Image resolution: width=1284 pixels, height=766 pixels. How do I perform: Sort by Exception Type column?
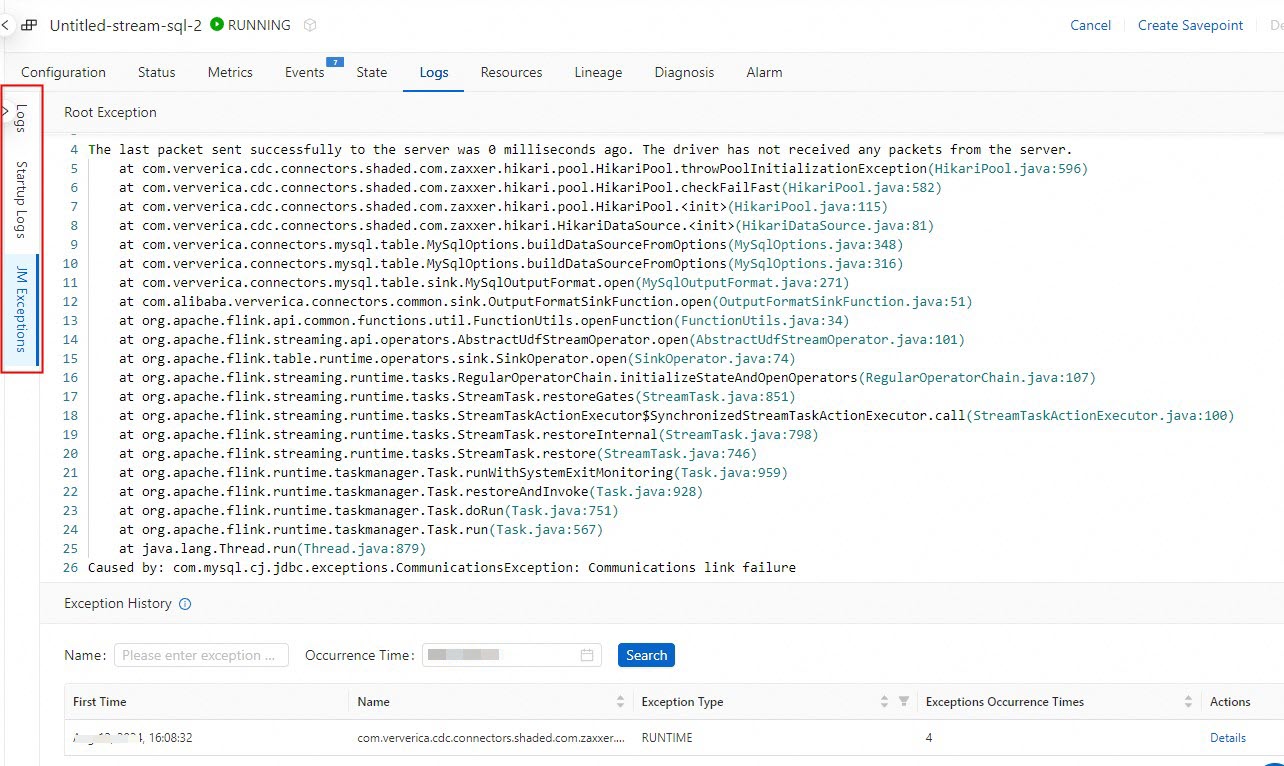point(884,702)
